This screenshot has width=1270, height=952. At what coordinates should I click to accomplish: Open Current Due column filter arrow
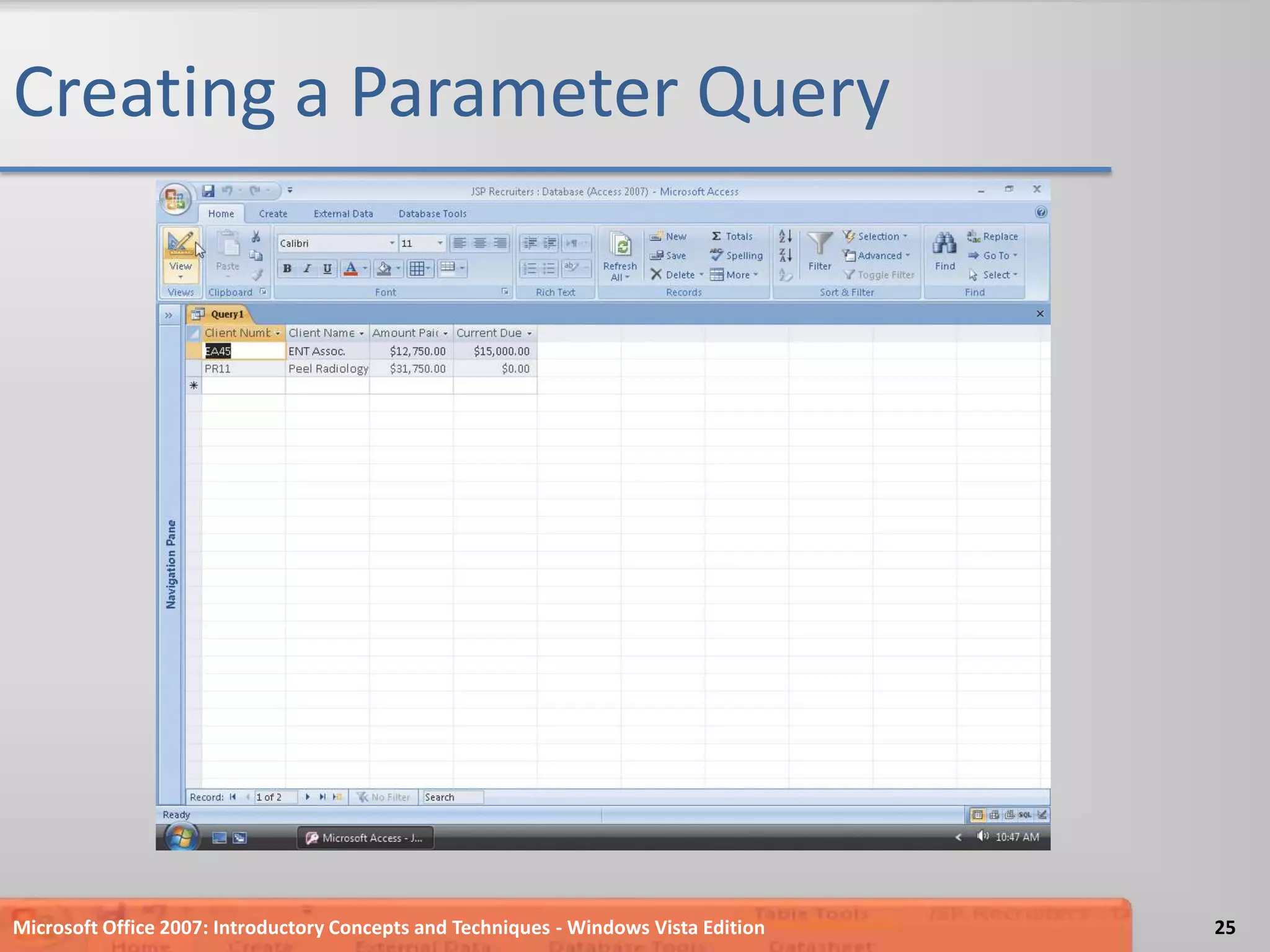(530, 333)
